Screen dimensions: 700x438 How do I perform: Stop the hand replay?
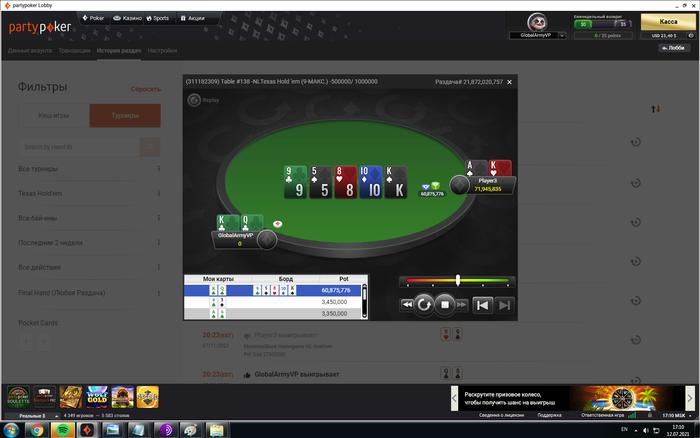click(445, 305)
